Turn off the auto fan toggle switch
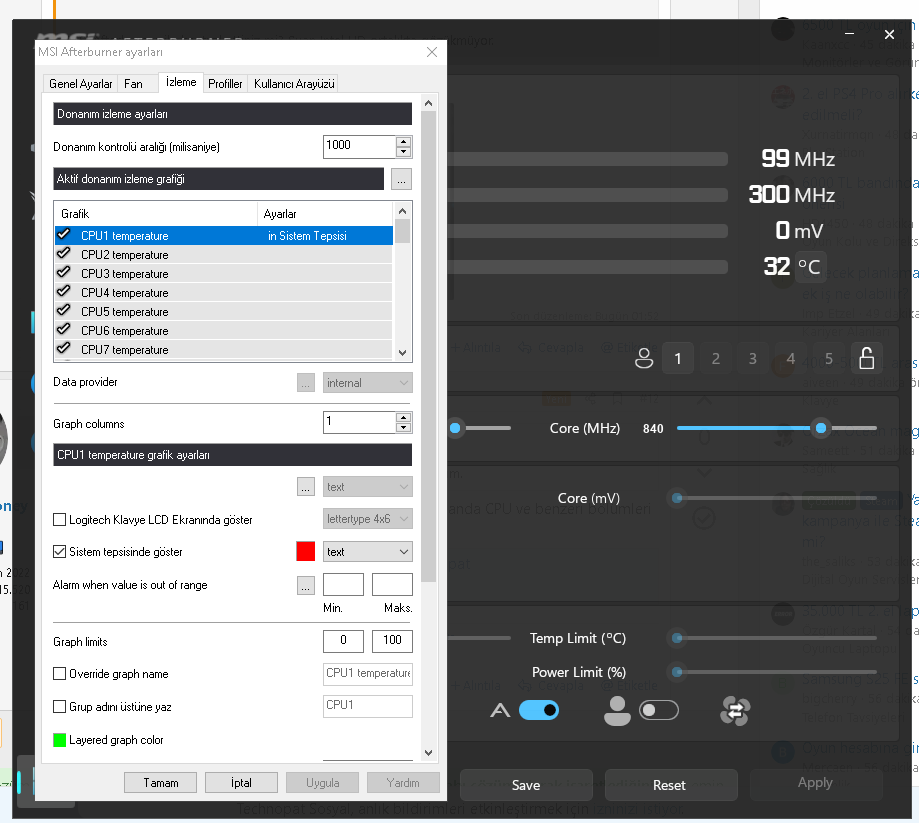Image resolution: width=919 pixels, height=823 pixels. tap(539, 710)
